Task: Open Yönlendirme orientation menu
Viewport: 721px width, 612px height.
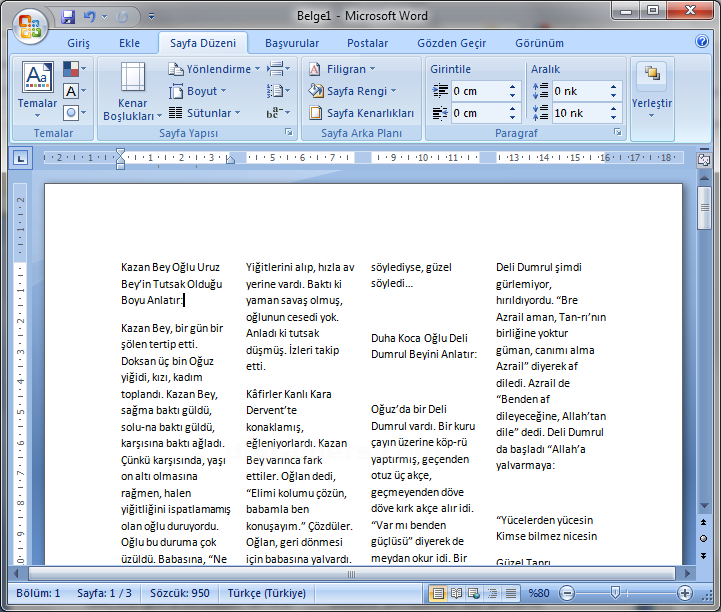Action: click(x=214, y=69)
